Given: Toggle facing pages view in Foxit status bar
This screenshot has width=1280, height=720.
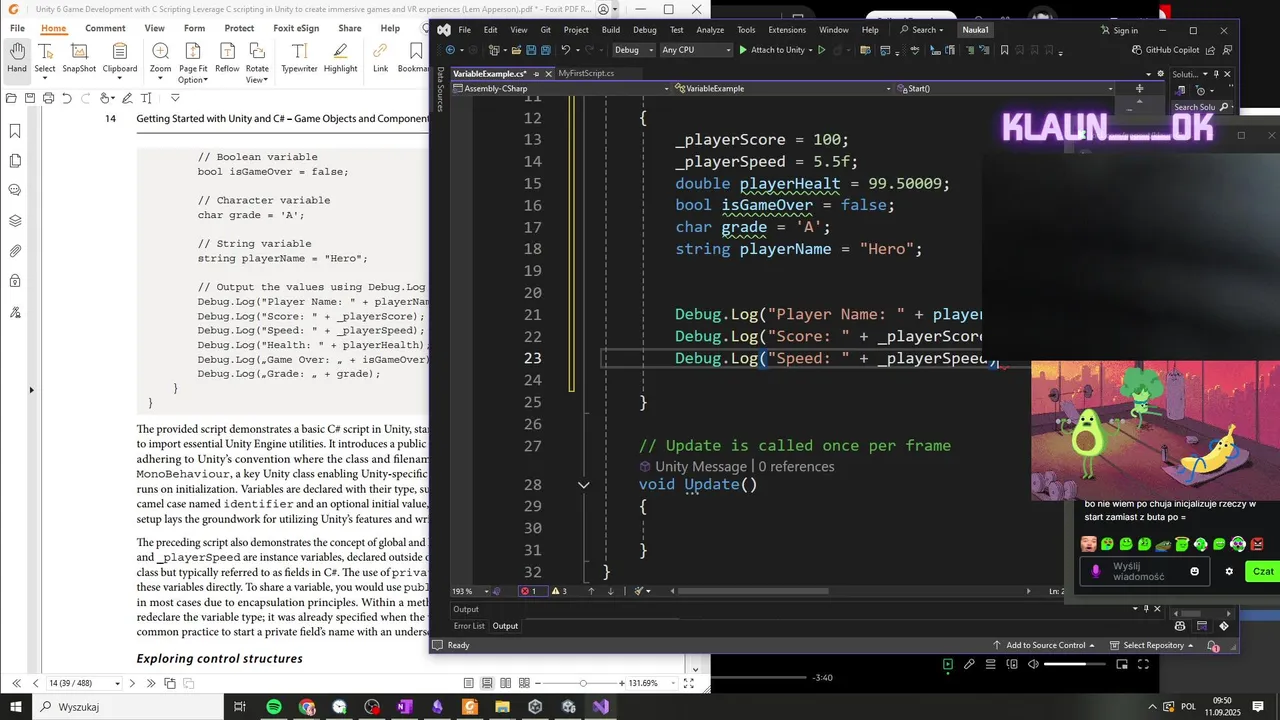Looking at the screenshot, I should (x=506, y=683).
